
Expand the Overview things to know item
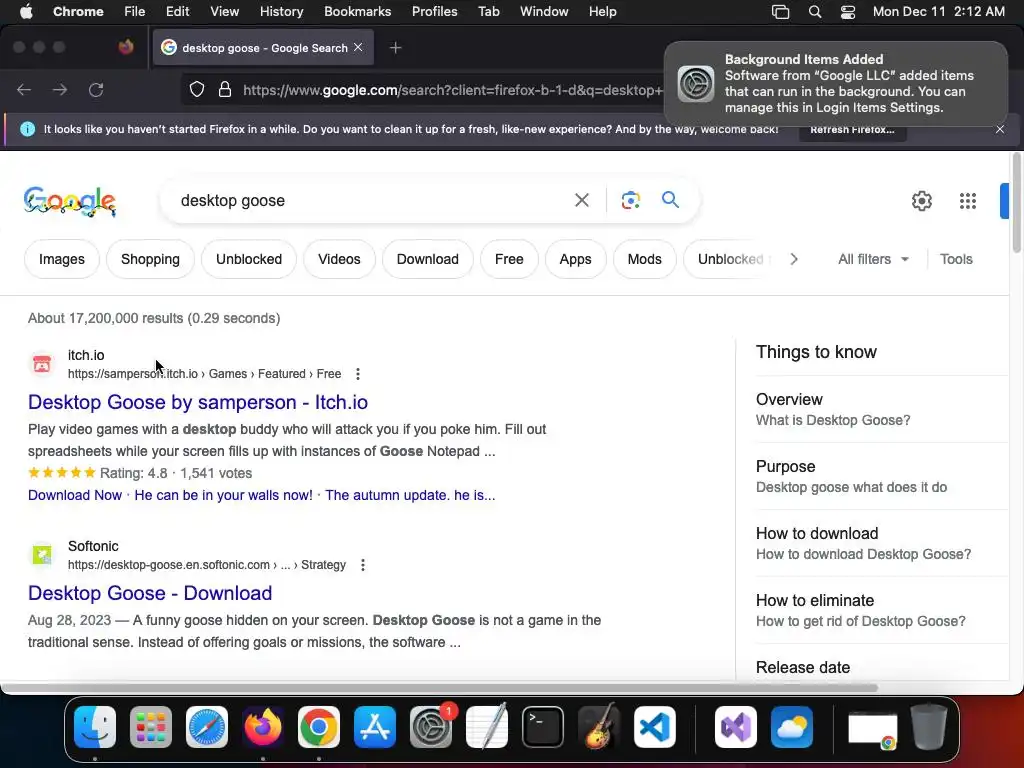tap(882, 409)
